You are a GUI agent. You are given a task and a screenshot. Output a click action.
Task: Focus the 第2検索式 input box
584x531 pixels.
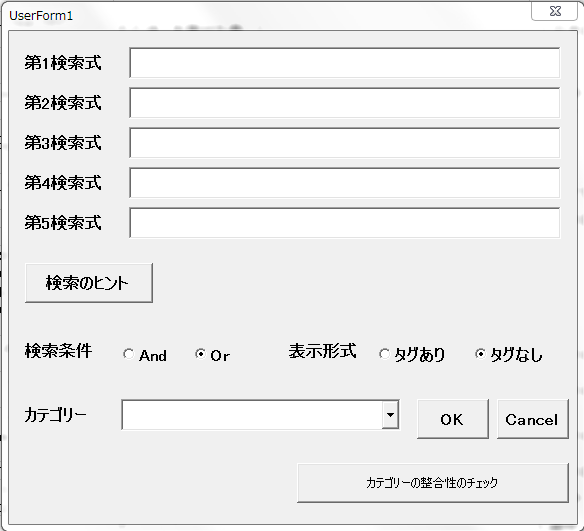click(345, 103)
